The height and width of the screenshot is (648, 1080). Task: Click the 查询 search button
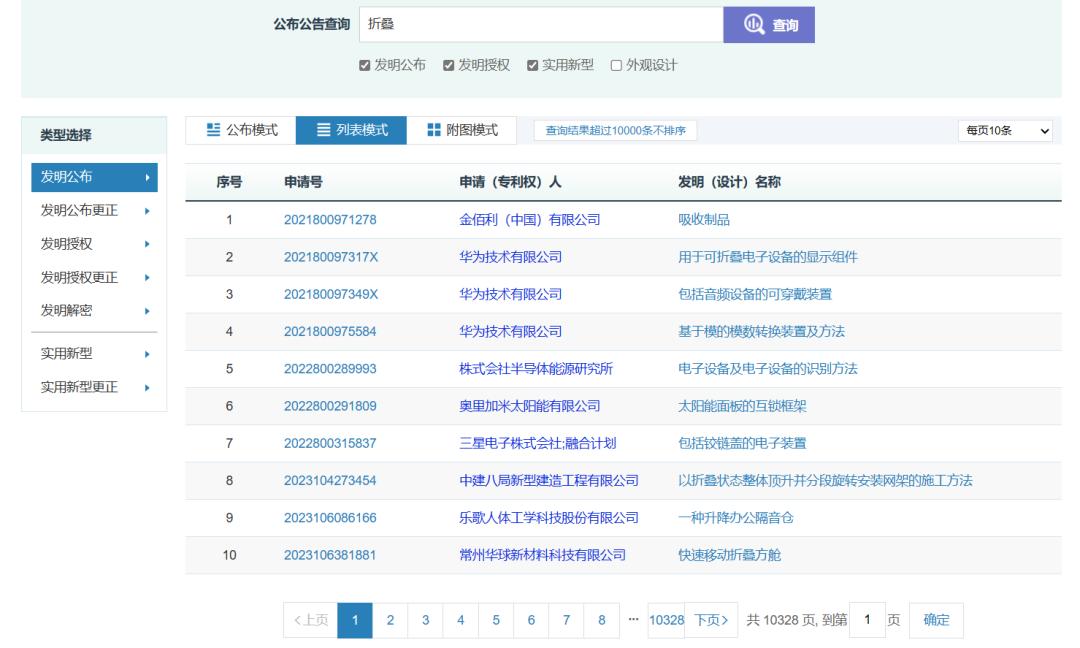(768, 25)
